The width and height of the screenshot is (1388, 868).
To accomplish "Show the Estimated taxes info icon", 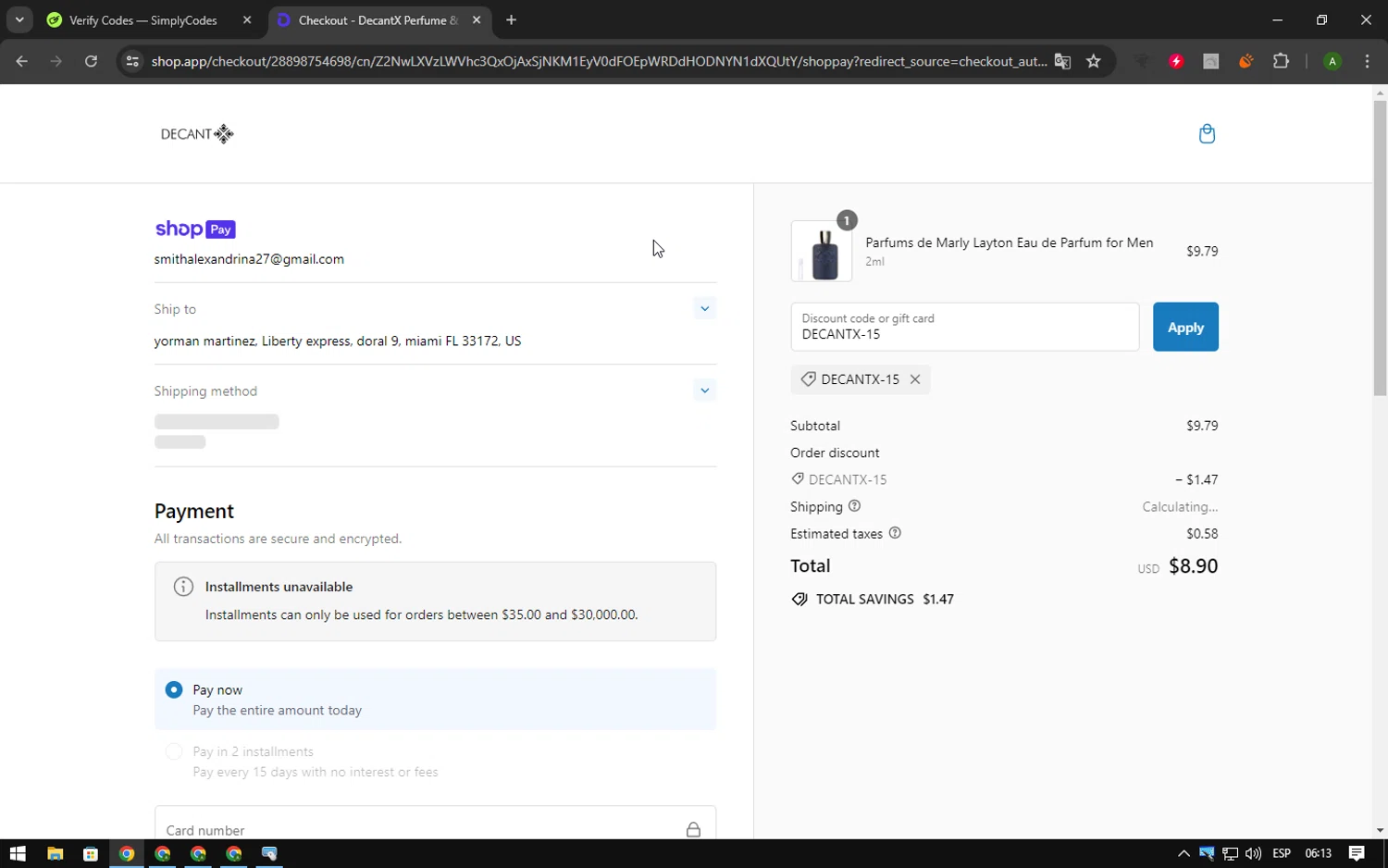I will tap(895, 533).
